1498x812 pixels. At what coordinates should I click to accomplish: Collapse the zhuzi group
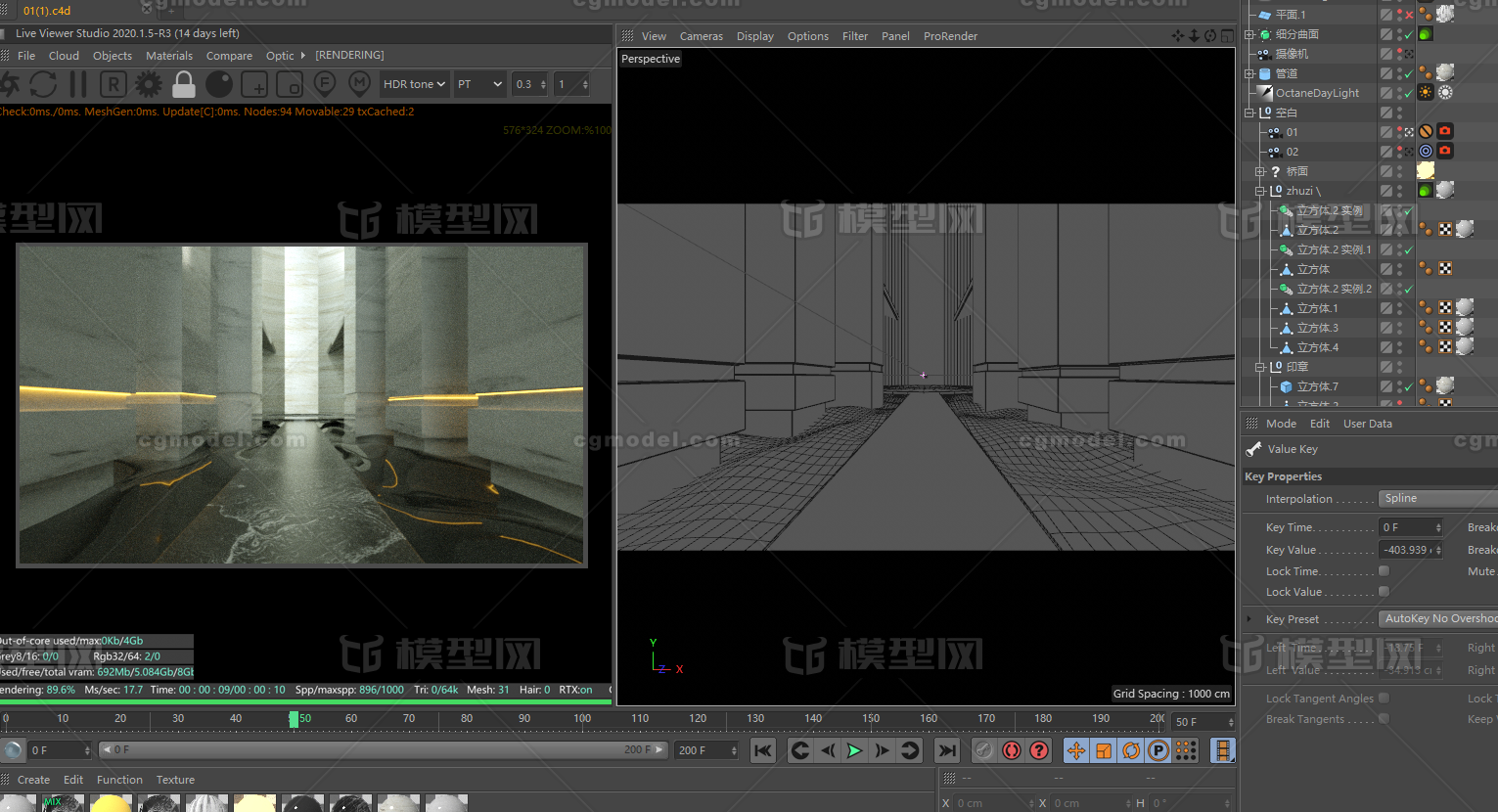pos(1260,191)
